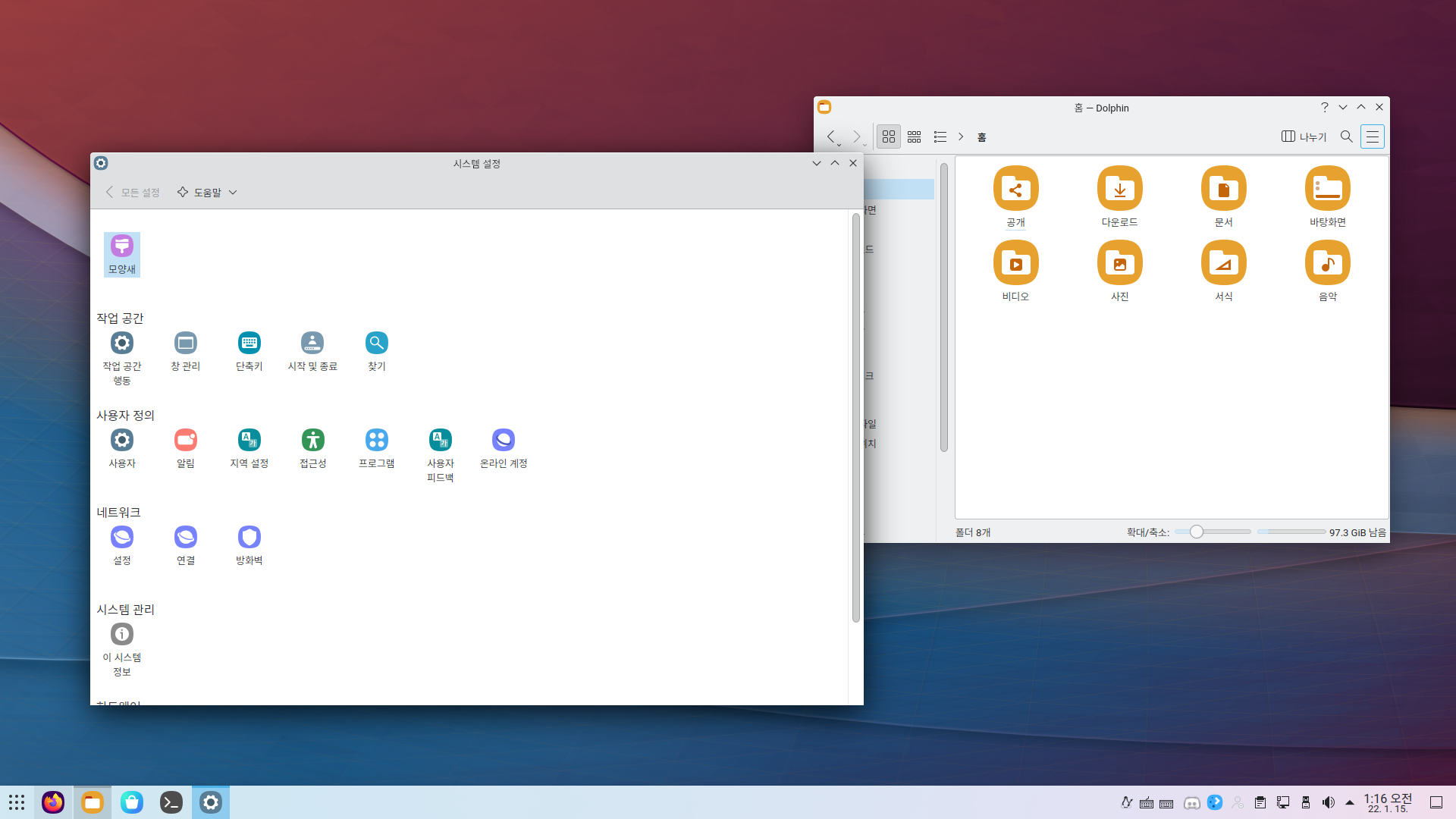Click the 나누기 split view button

(x=1304, y=136)
